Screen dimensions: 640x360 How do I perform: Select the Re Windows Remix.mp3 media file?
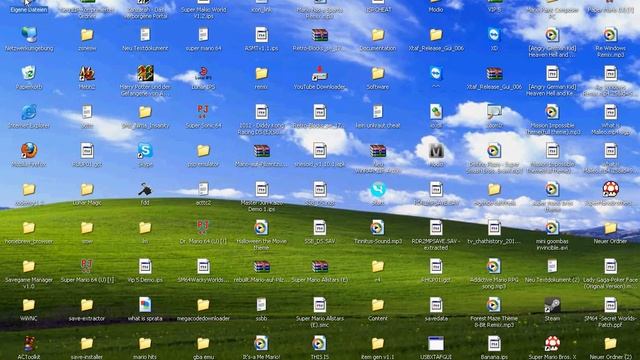coord(611,35)
